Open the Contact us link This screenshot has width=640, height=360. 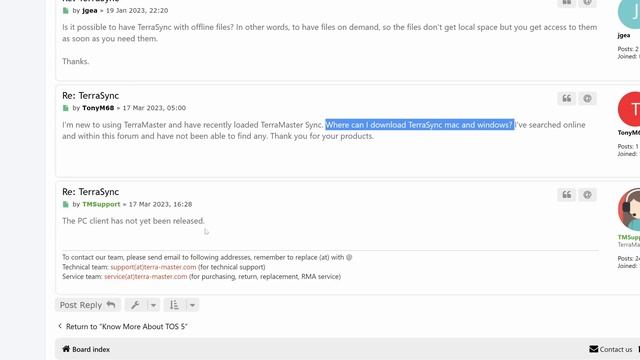tap(611, 349)
